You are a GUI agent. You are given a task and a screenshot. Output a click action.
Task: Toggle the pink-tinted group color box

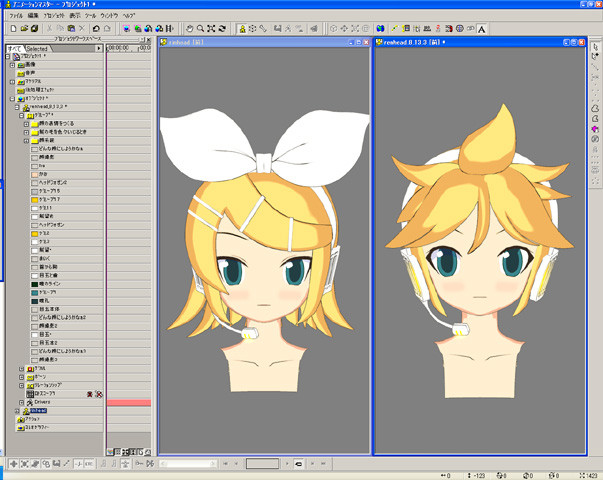click(35, 174)
